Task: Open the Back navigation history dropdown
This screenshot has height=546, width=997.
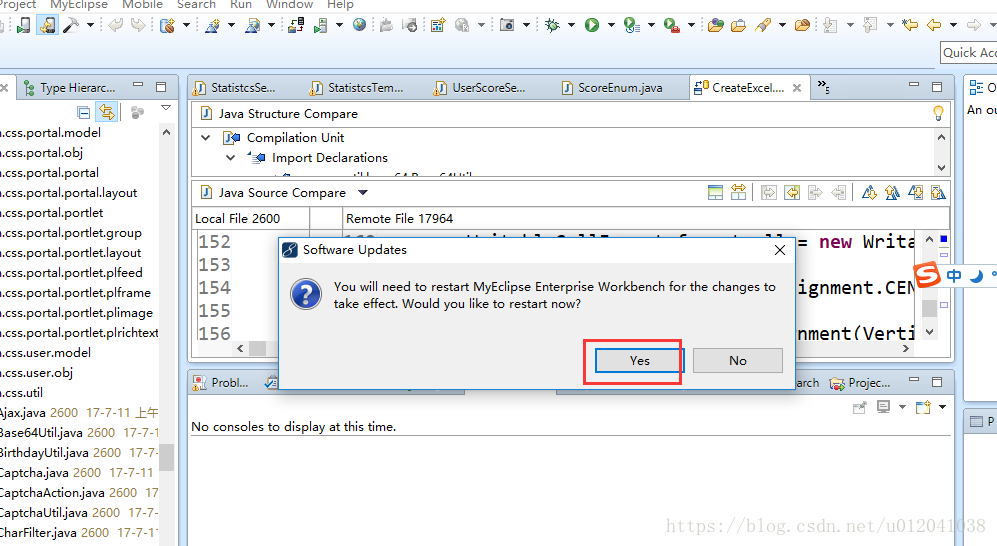Action: [x=953, y=25]
